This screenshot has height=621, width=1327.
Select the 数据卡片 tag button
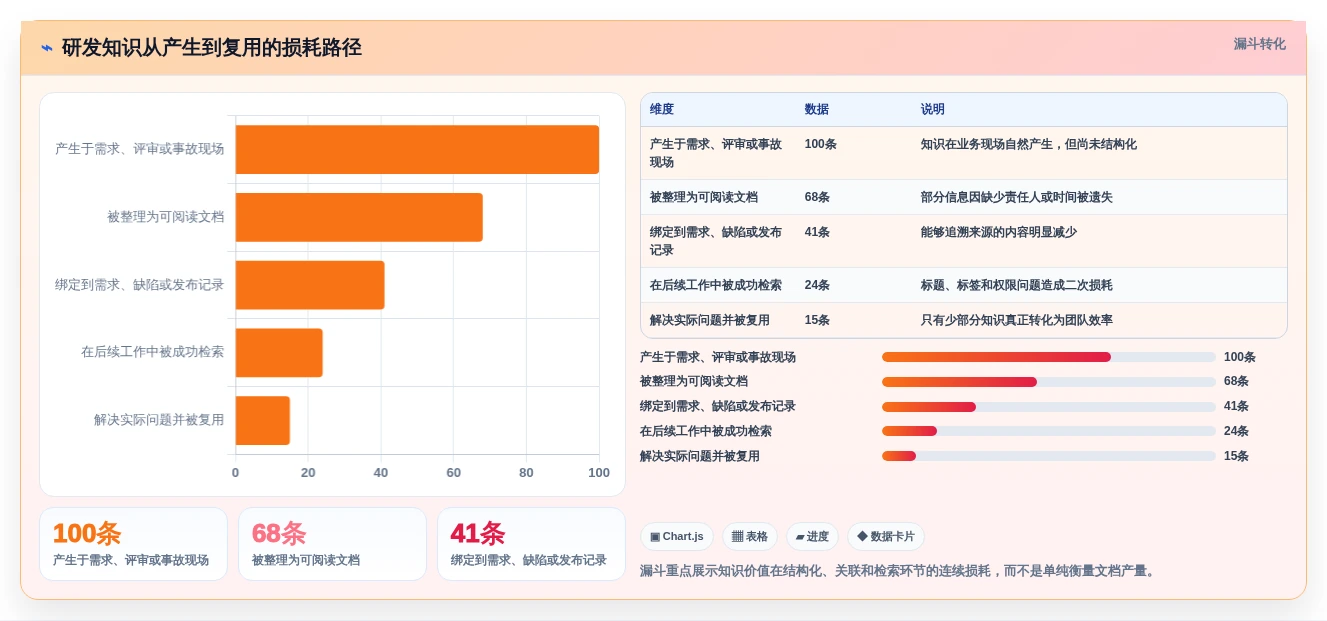tap(886, 536)
